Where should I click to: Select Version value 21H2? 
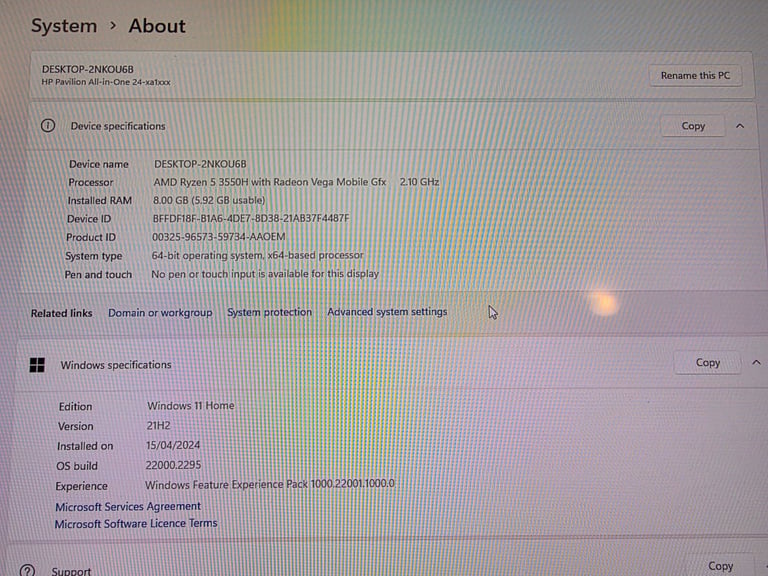[x=158, y=426]
